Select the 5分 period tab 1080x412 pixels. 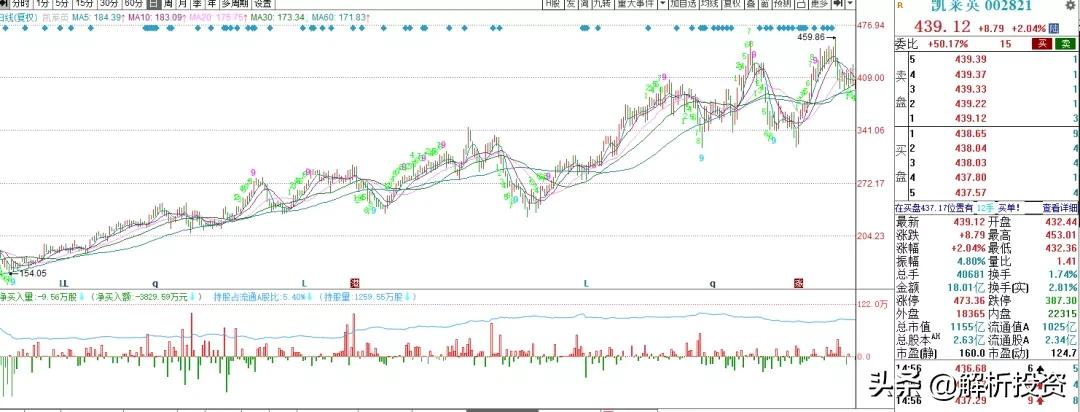63,3
